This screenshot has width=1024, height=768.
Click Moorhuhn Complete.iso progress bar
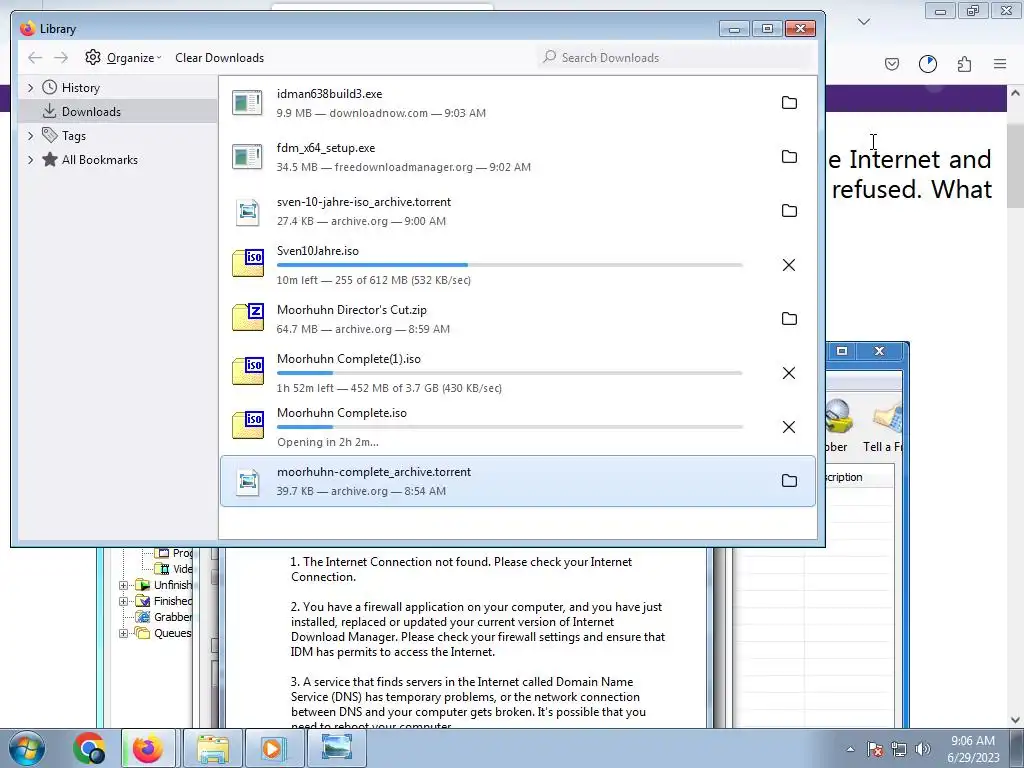point(509,427)
